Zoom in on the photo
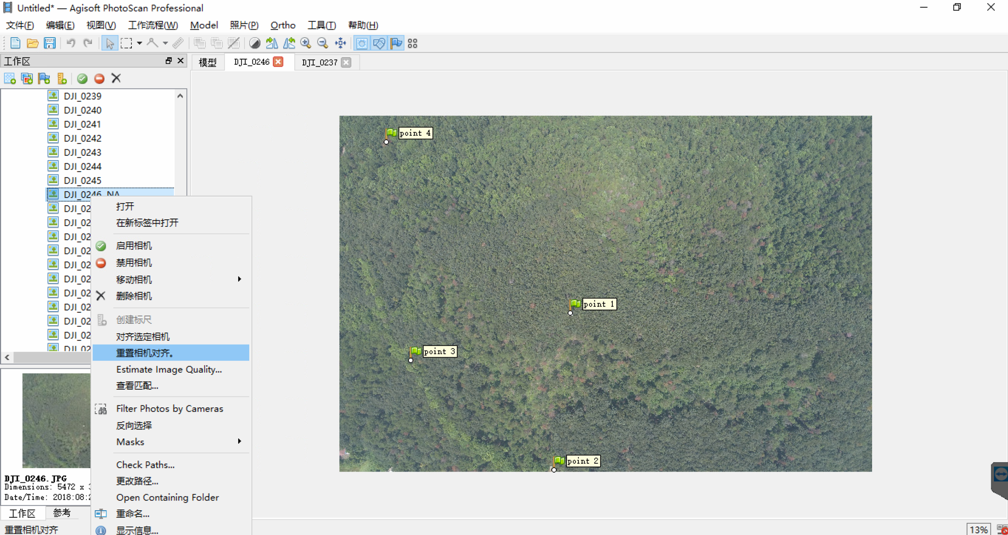Screen dimensions: 1008x535 (306, 43)
